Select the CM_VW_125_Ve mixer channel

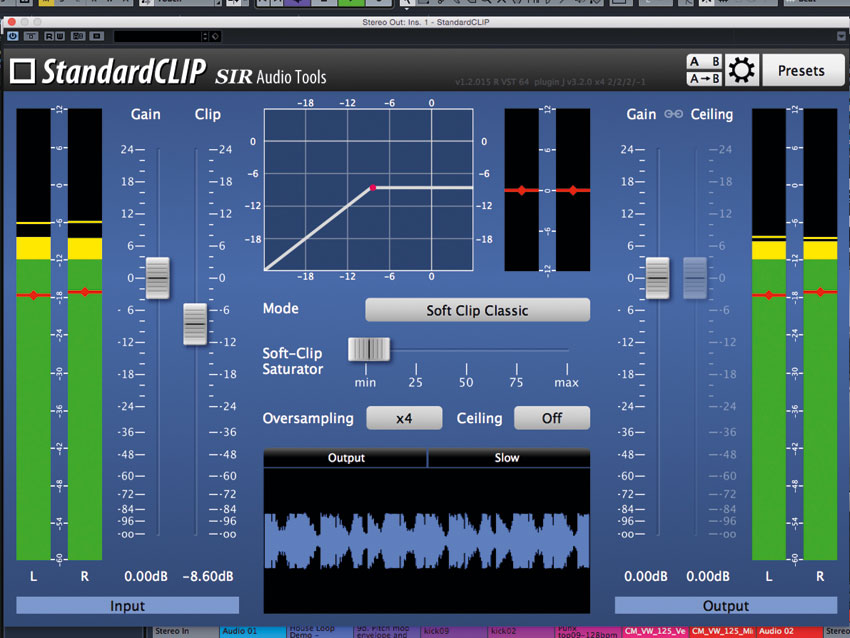(655, 631)
